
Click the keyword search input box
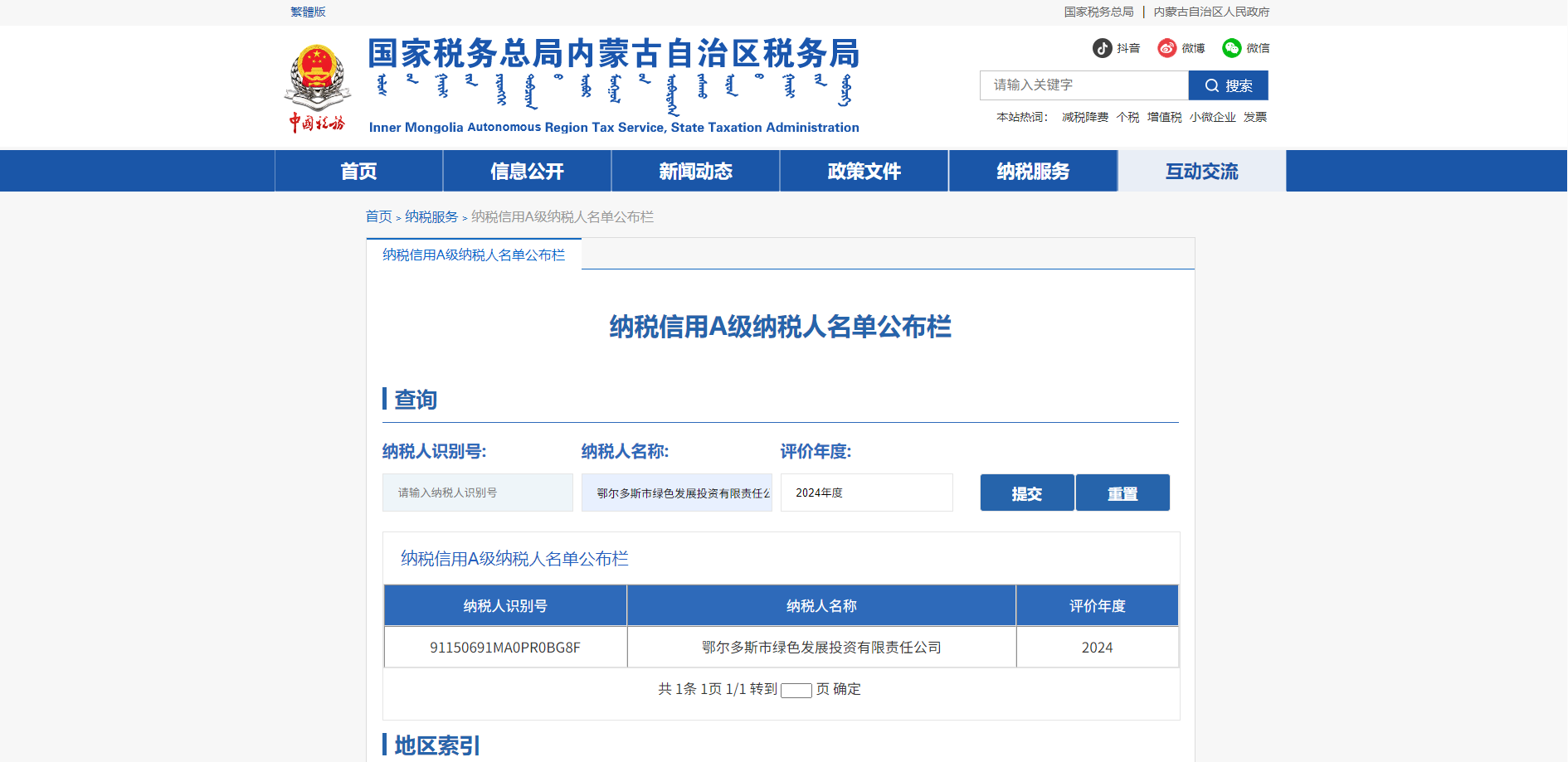point(1083,85)
